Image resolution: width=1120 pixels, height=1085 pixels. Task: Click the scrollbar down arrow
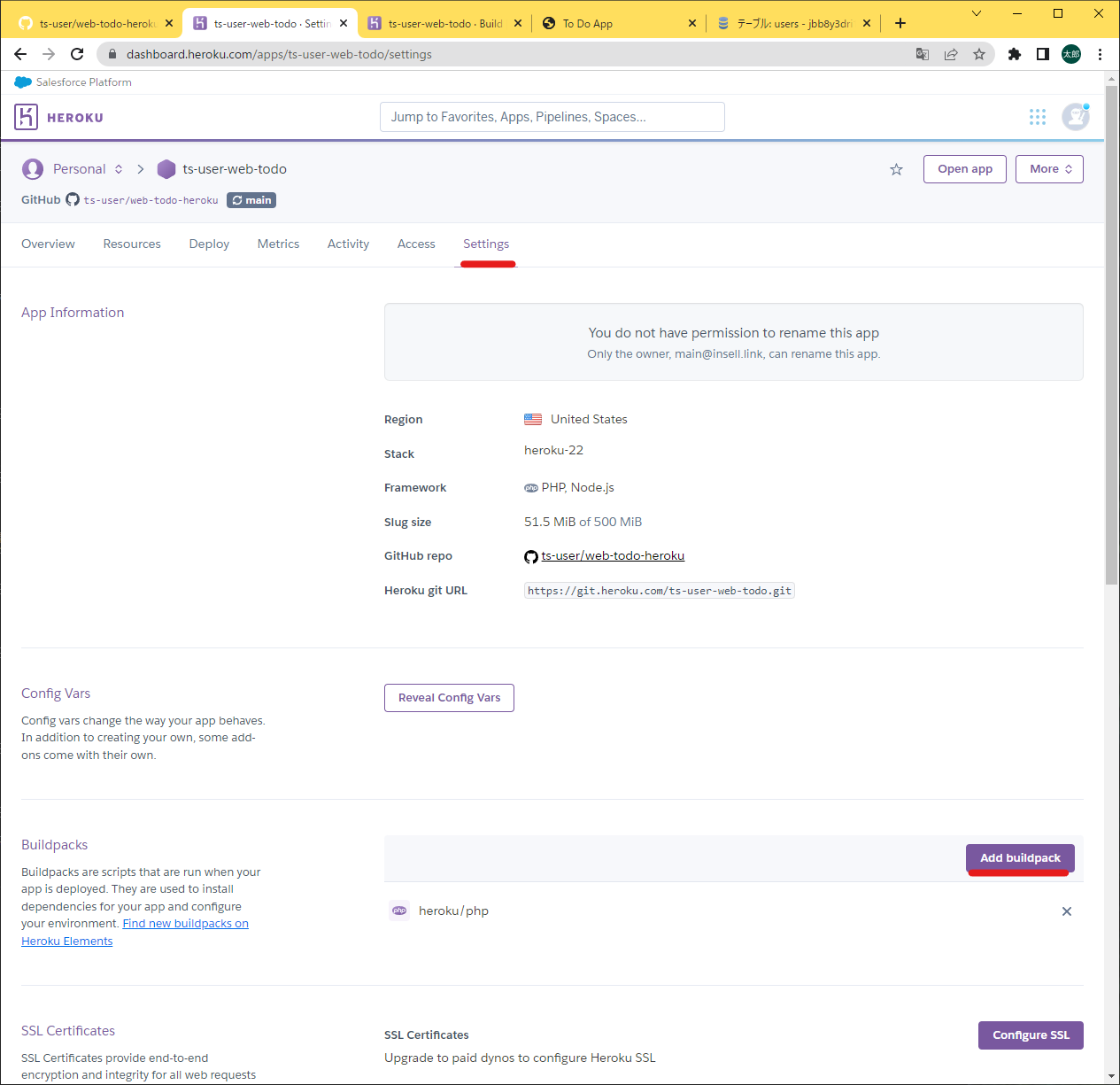(1112, 1076)
